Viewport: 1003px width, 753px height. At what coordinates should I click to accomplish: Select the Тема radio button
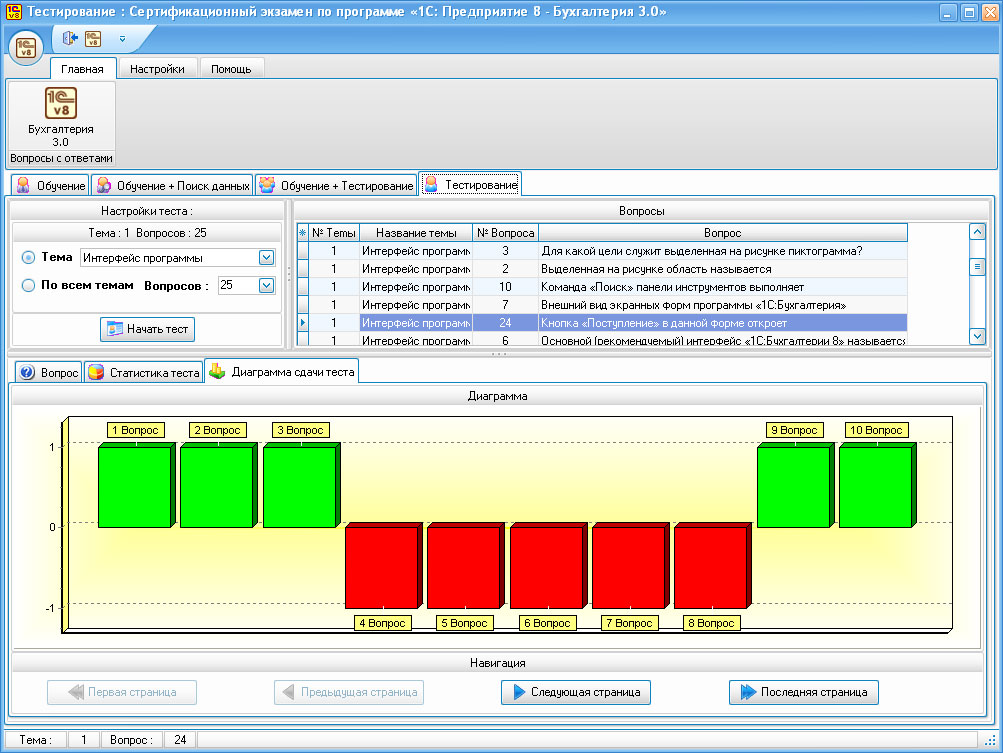28,258
